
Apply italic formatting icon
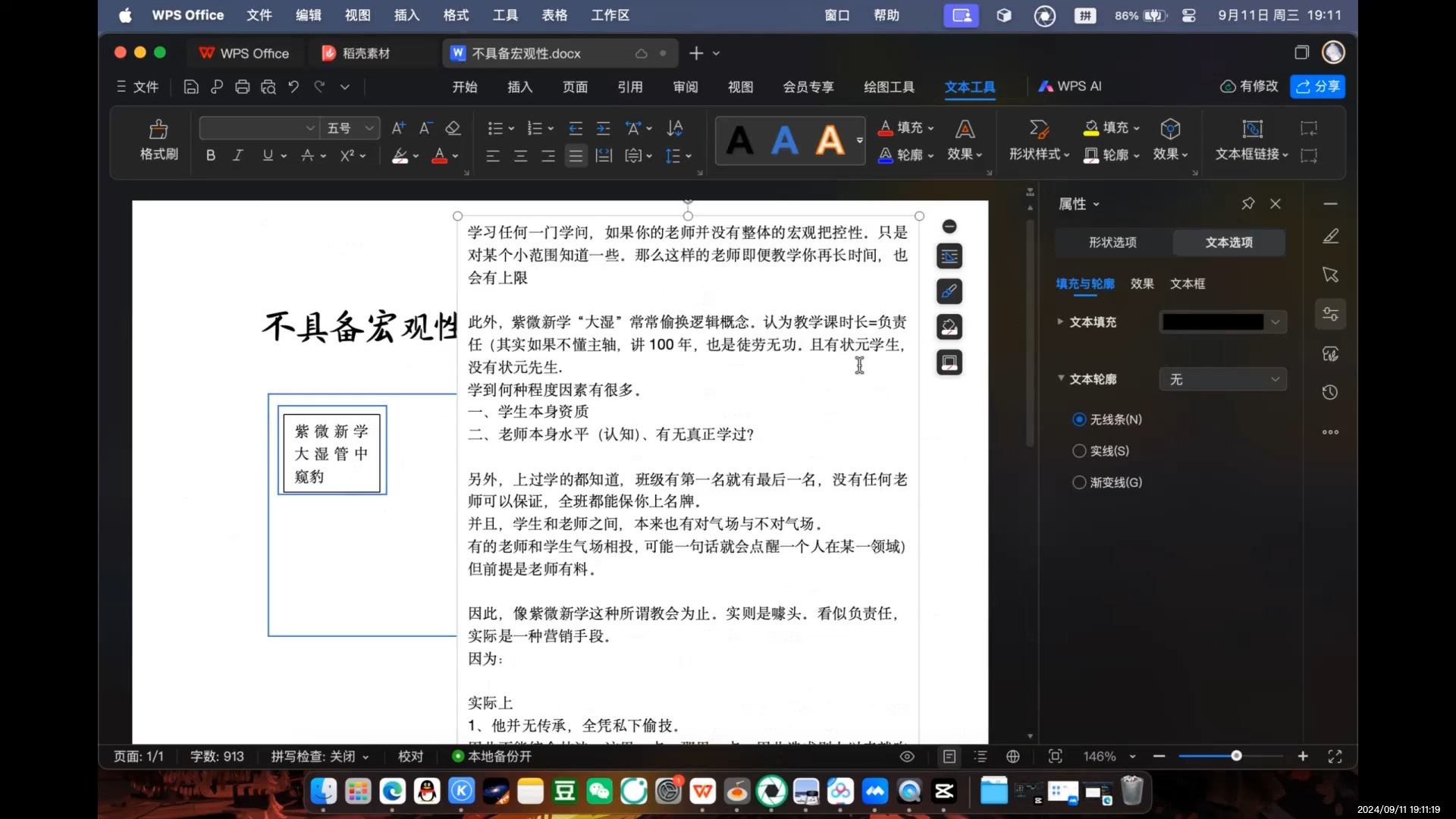click(238, 155)
